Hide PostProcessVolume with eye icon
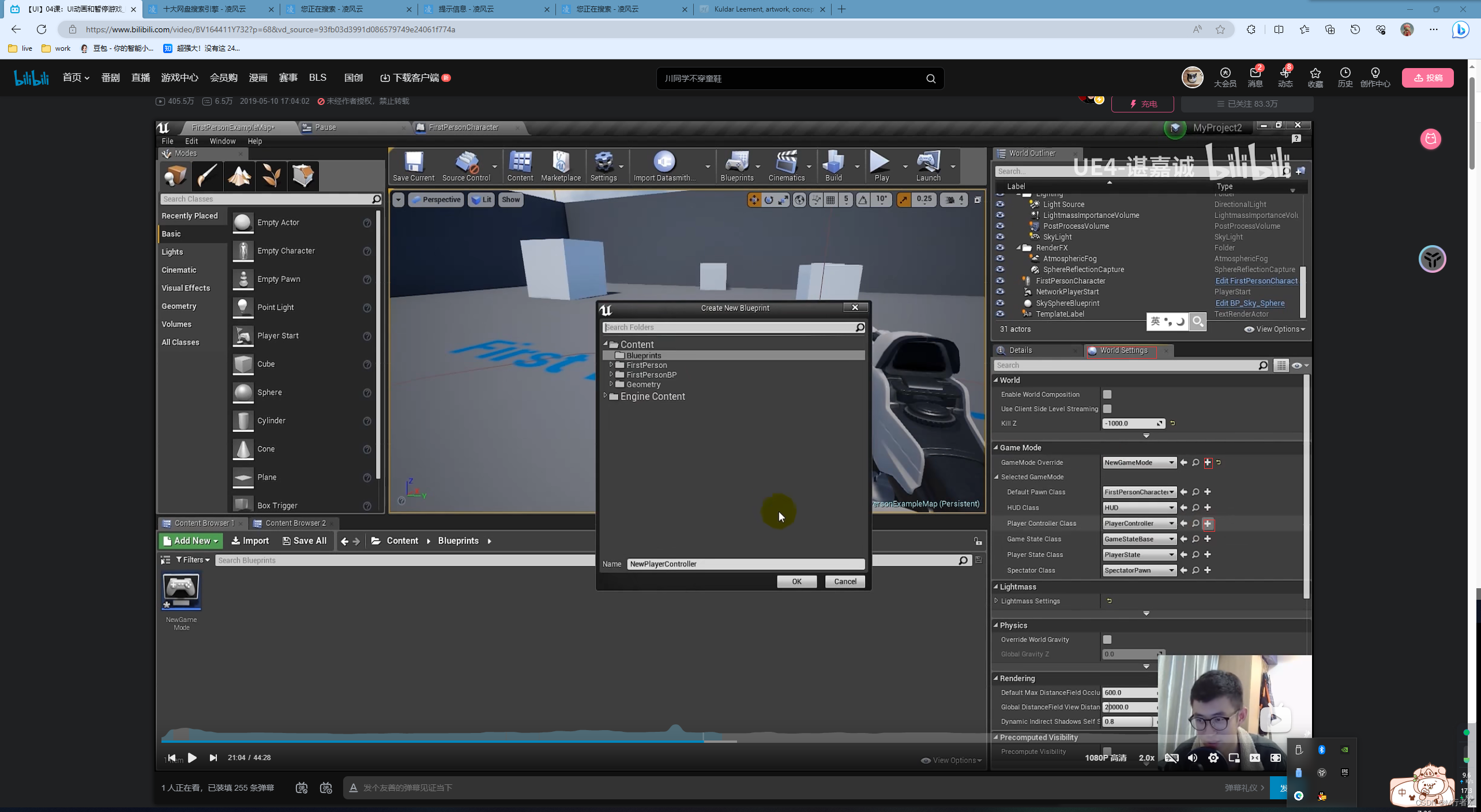Screen dimensions: 1481x812 (x=1000, y=226)
